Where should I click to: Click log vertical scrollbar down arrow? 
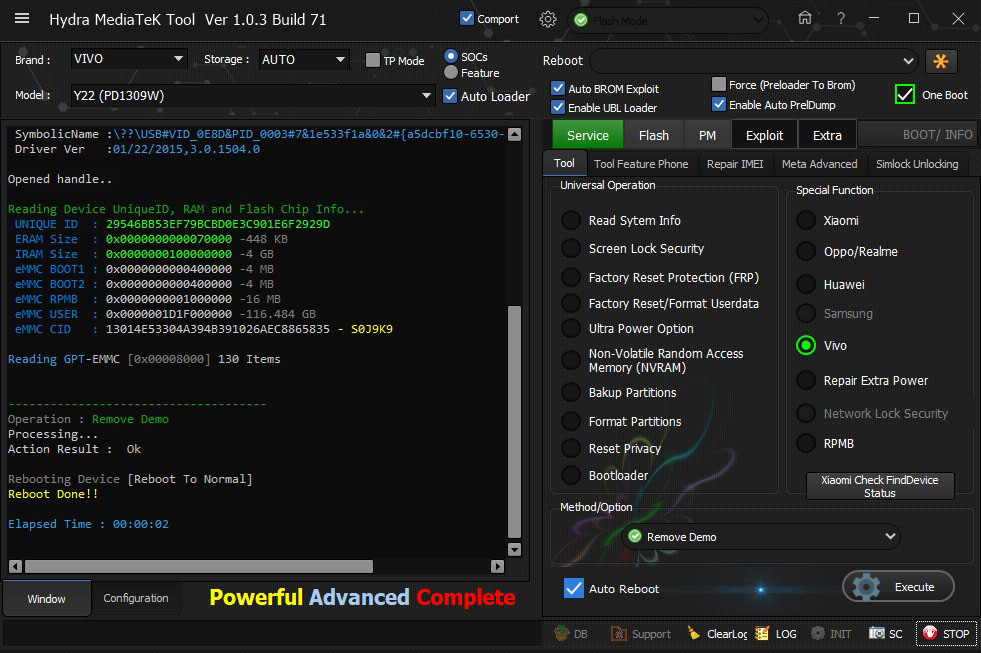(x=514, y=549)
